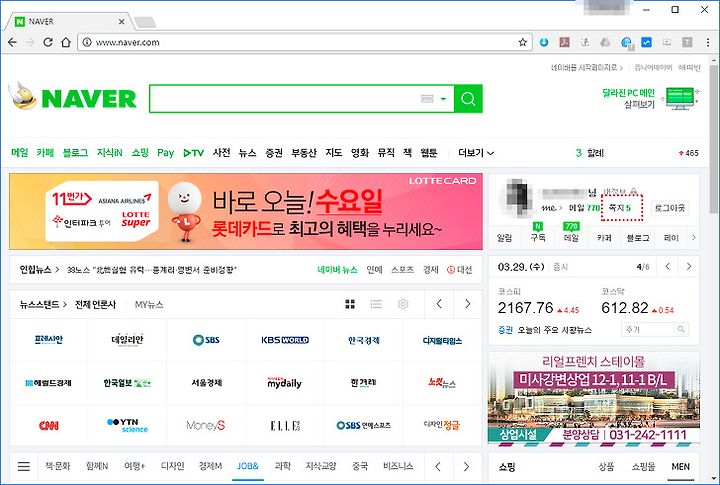Open 메일 in main navigation

coord(20,152)
